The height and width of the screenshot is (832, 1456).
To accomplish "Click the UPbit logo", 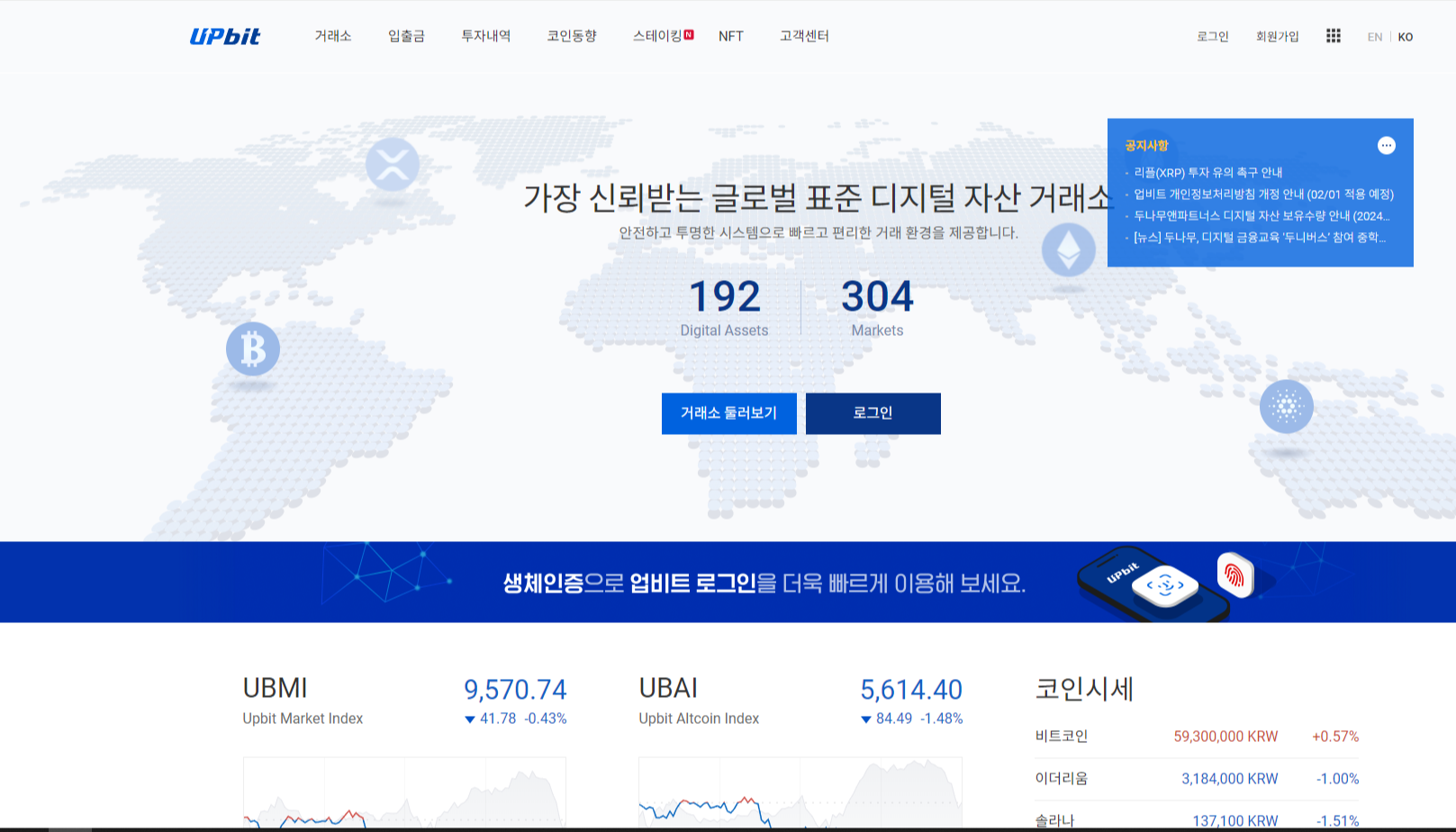I will pos(225,36).
